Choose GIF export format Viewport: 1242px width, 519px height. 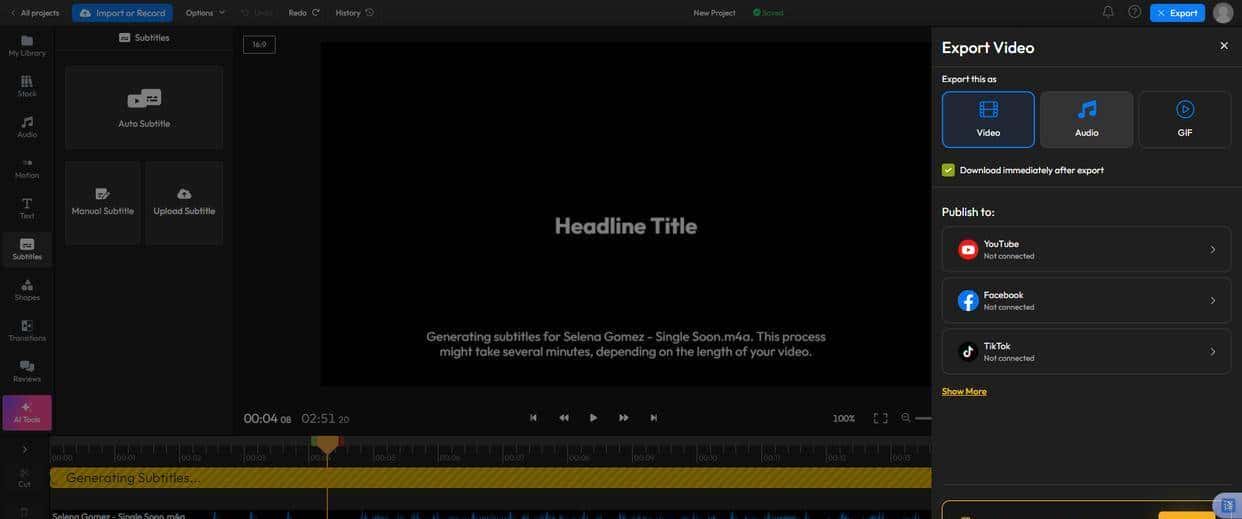click(1184, 119)
